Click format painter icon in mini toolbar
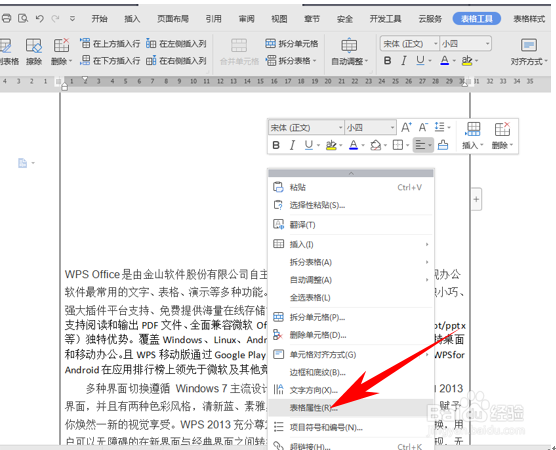 point(443,145)
